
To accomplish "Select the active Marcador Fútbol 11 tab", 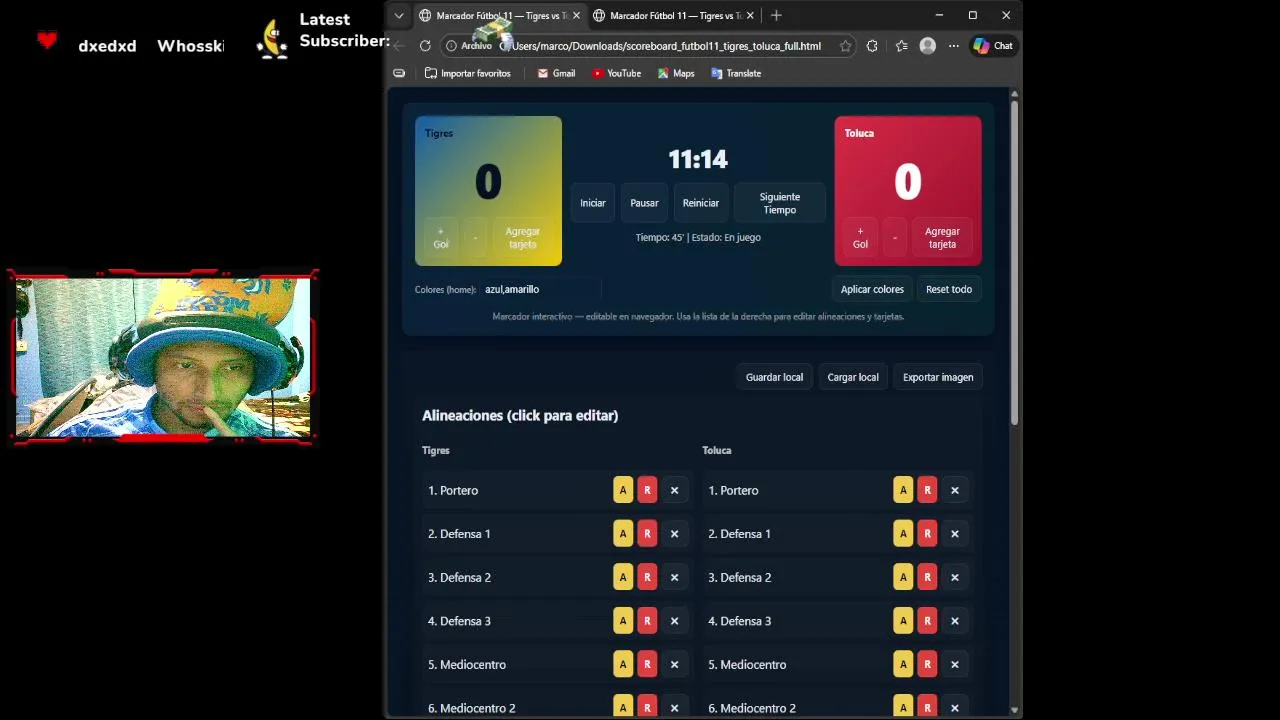I will (x=498, y=16).
